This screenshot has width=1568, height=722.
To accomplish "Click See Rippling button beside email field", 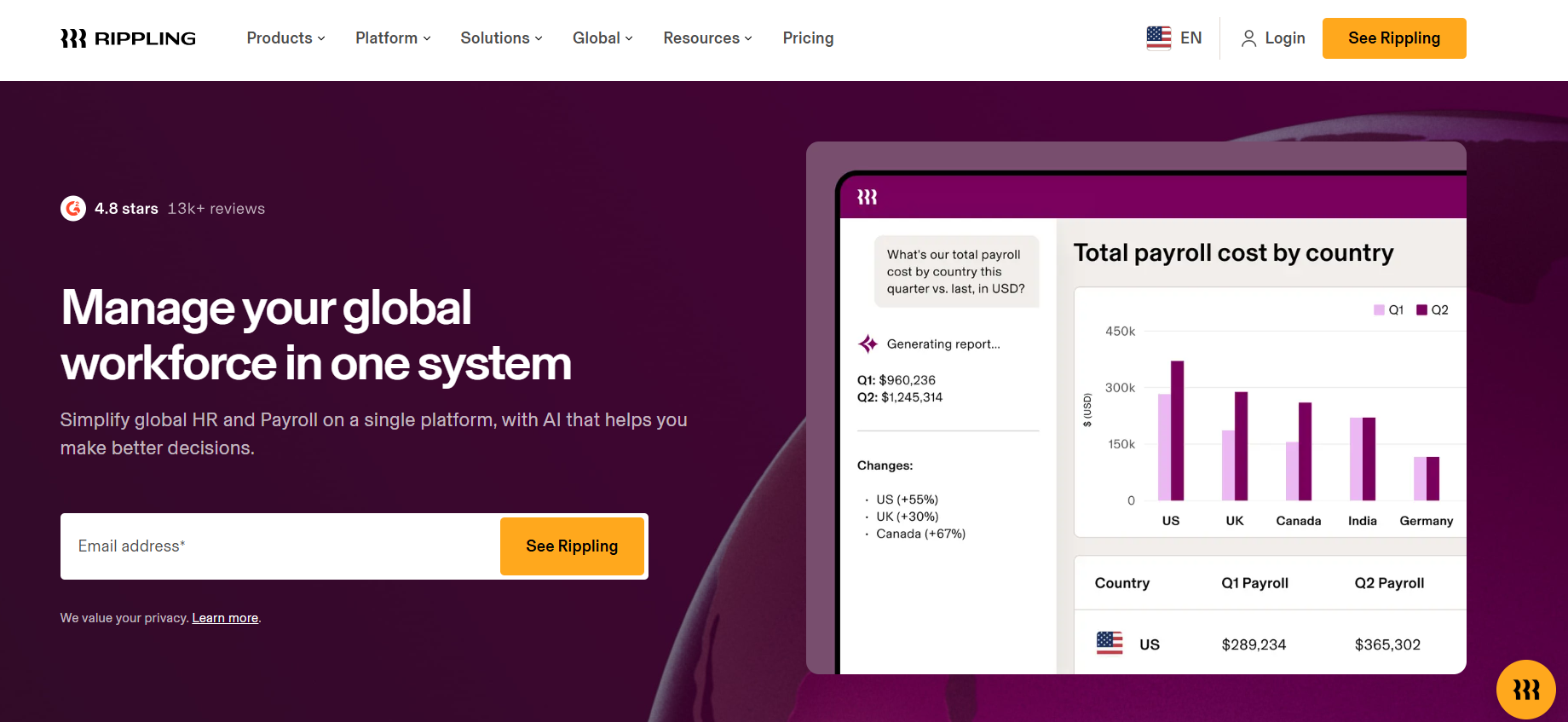I will [572, 546].
